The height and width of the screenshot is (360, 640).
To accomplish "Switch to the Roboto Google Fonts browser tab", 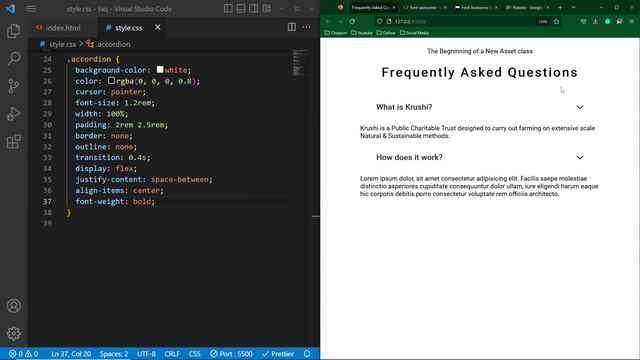I will coord(527,7).
